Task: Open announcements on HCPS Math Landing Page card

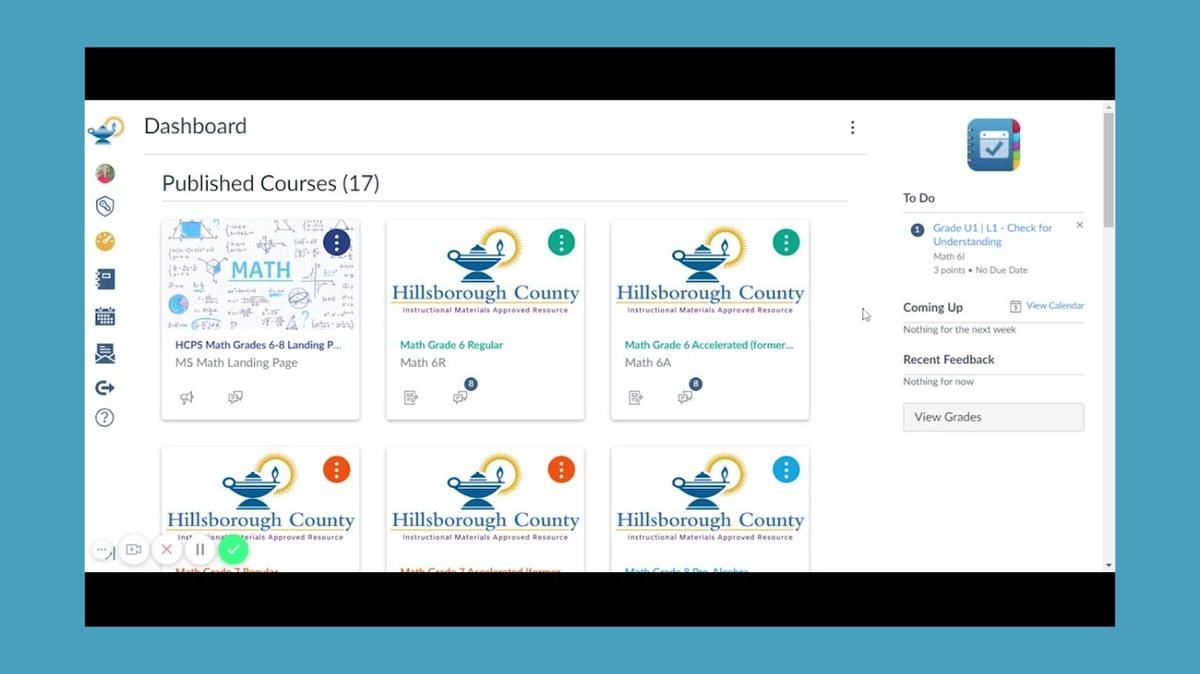Action: (187, 397)
